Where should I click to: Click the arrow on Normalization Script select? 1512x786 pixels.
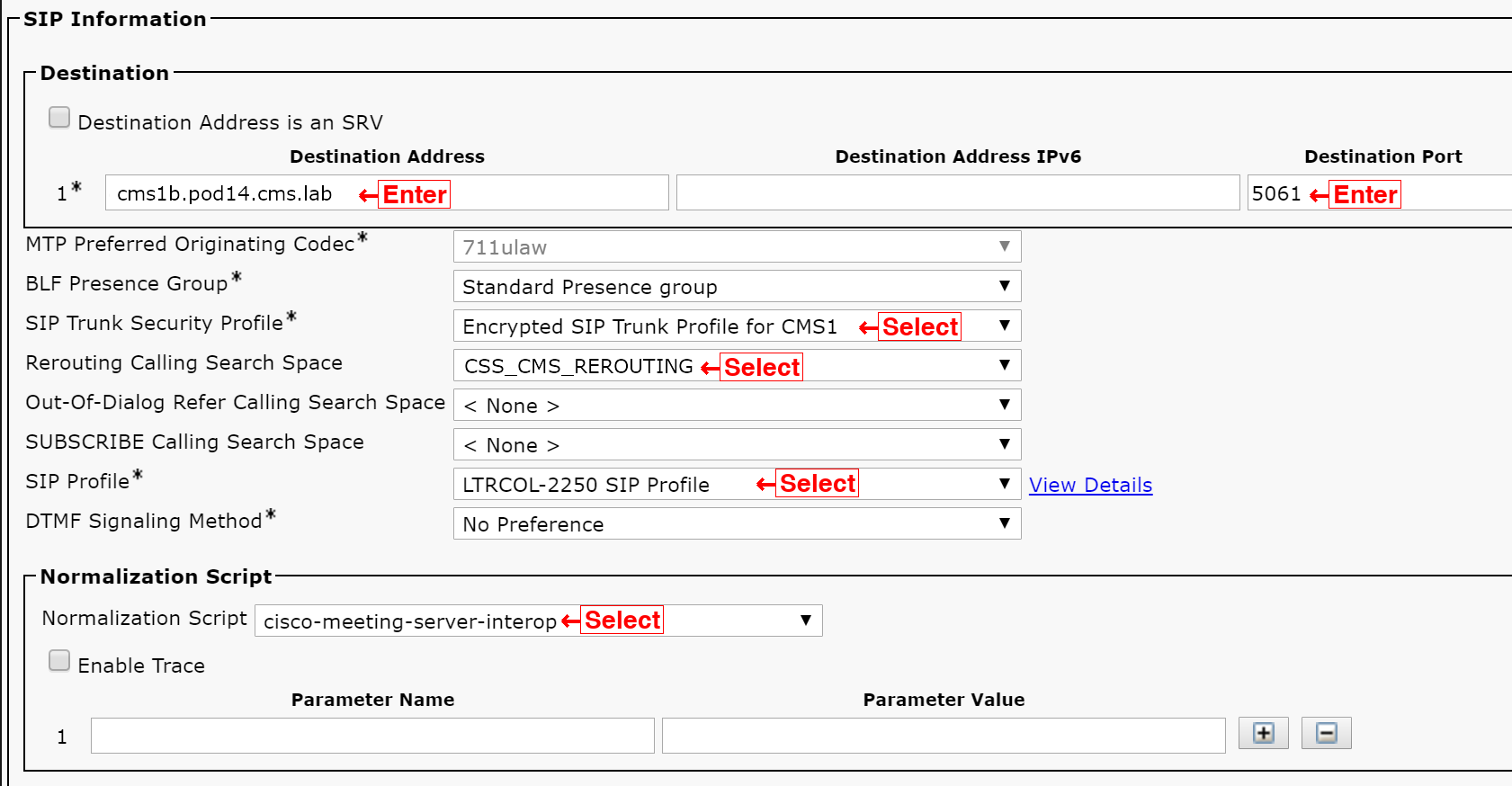(806, 621)
